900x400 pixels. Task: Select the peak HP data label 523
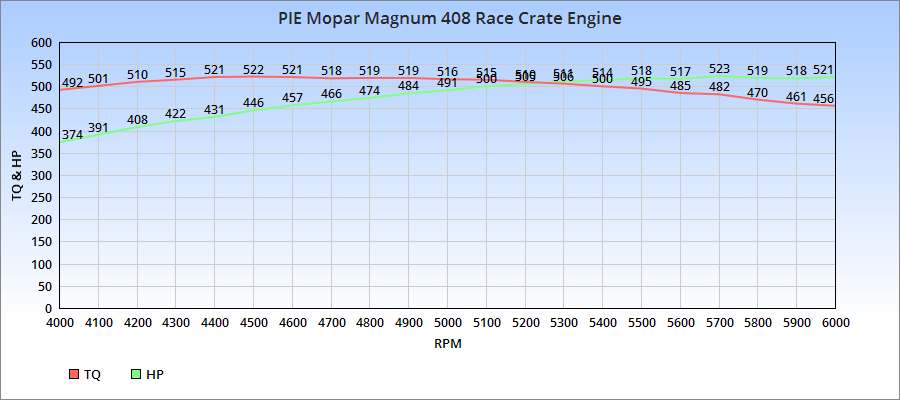pyautogui.click(x=719, y=69)
